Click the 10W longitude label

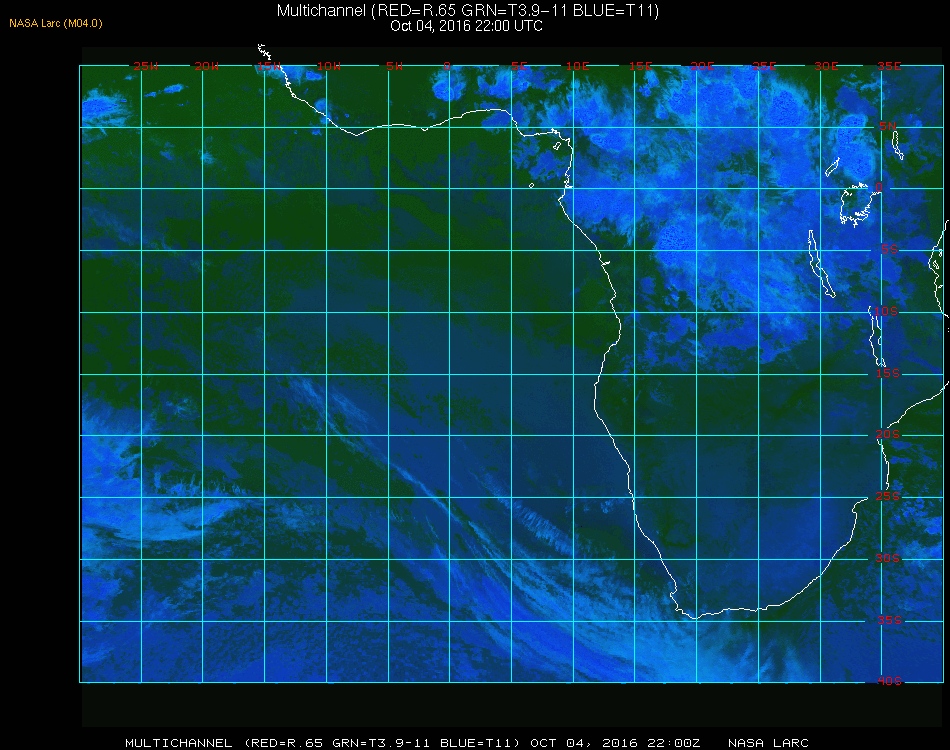coord(329,66)
